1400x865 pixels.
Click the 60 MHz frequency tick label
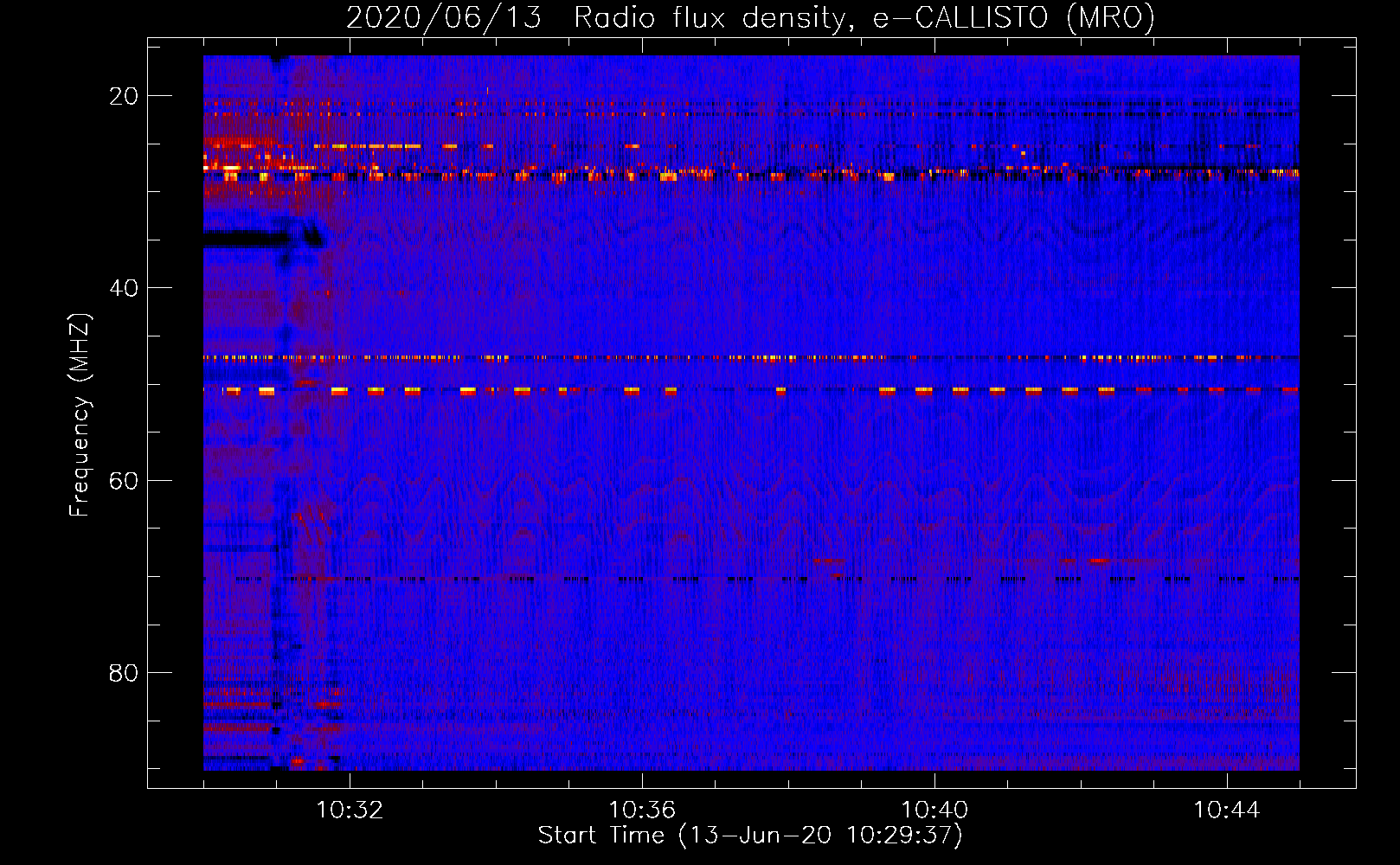click(x=124, y=481)
